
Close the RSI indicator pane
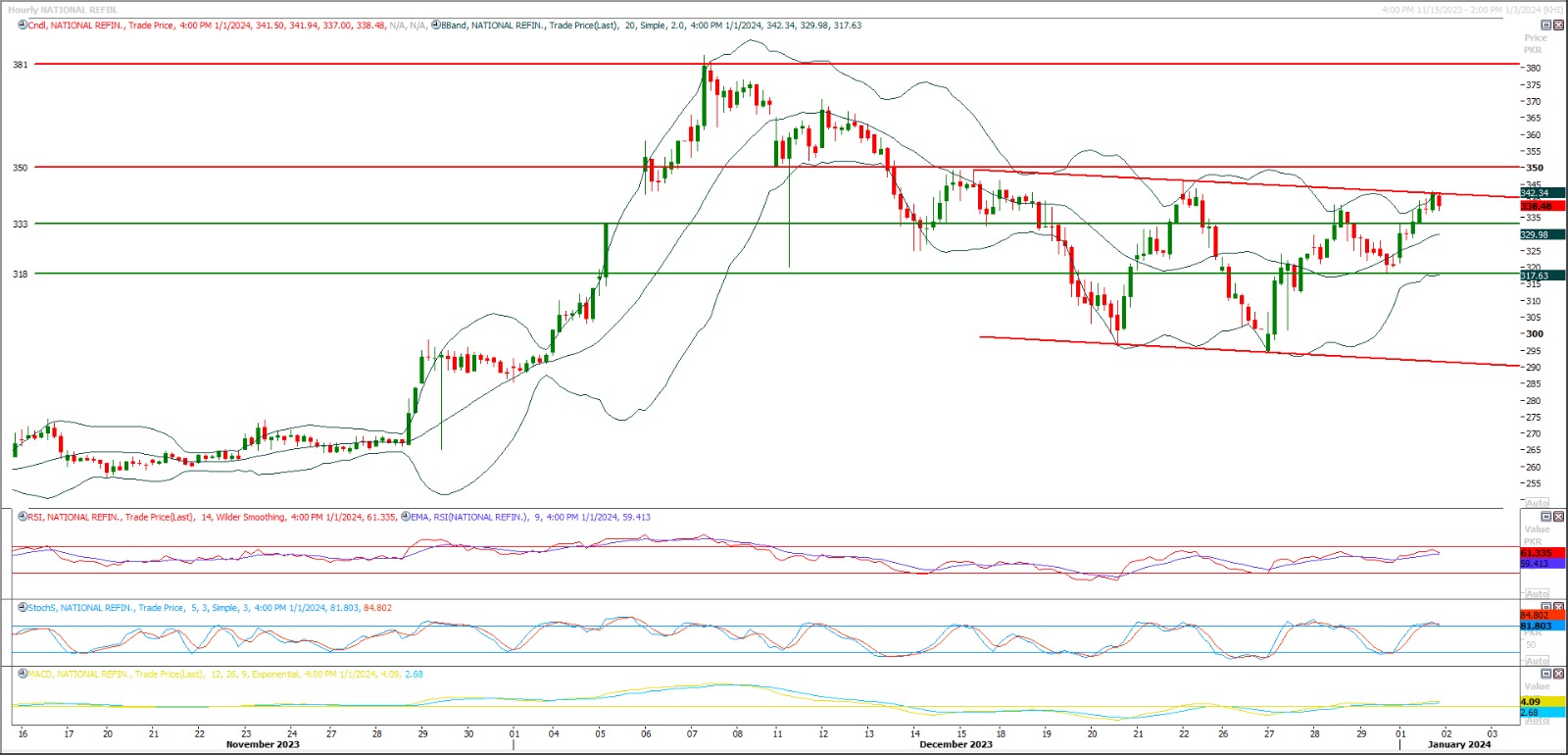(1558, 517)
